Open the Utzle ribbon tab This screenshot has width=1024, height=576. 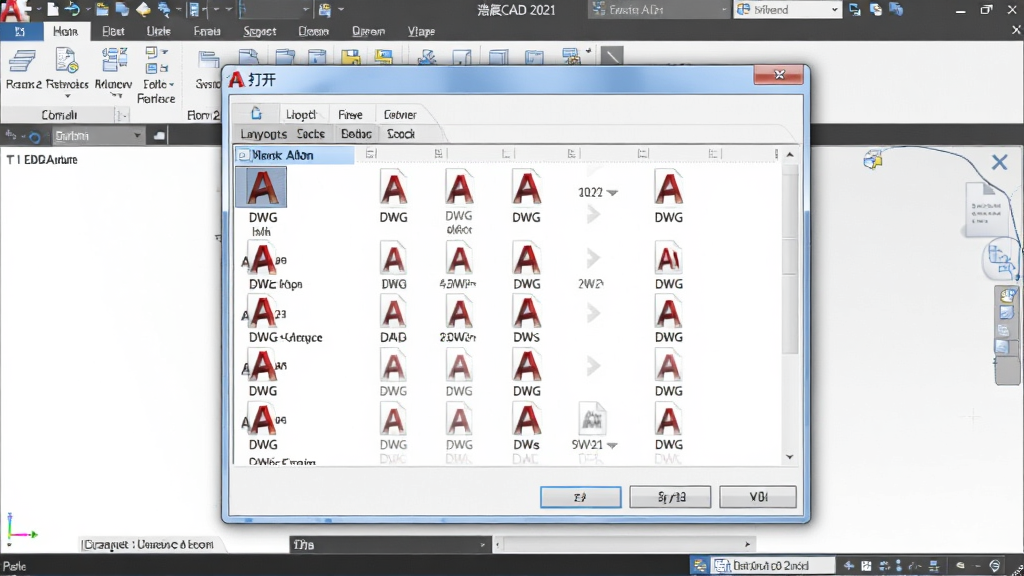tap(159, 31)
